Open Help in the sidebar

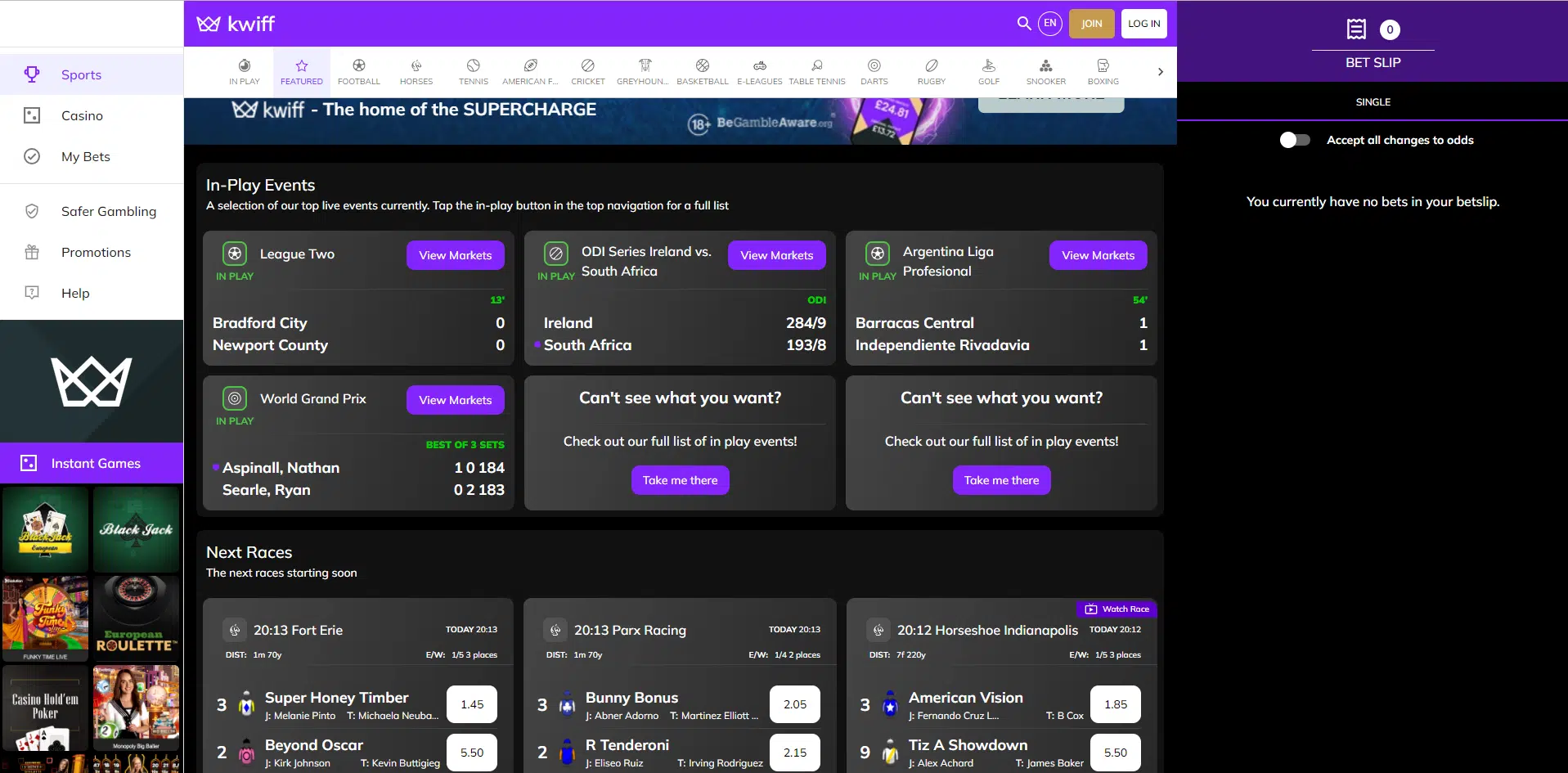click(x=92, y=293)
